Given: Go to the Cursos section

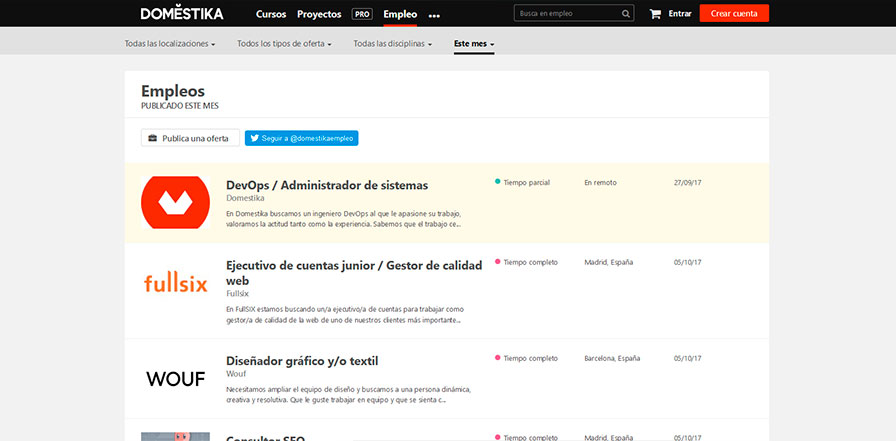Looking at the screenshot, I should (x=271, y=14).
